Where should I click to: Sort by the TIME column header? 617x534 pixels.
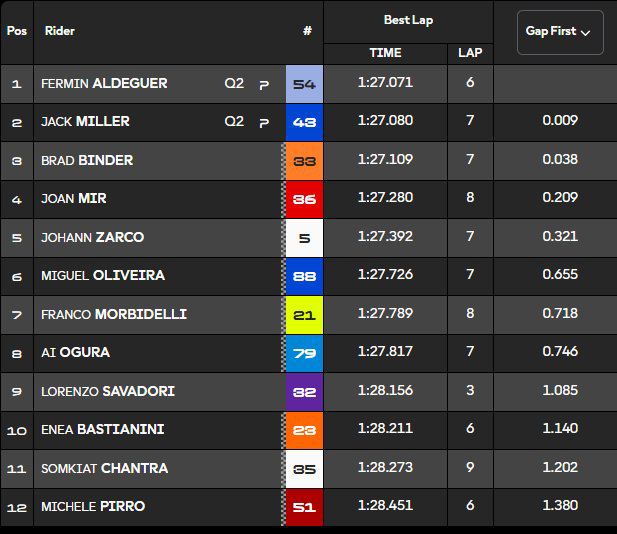(385, 53)
